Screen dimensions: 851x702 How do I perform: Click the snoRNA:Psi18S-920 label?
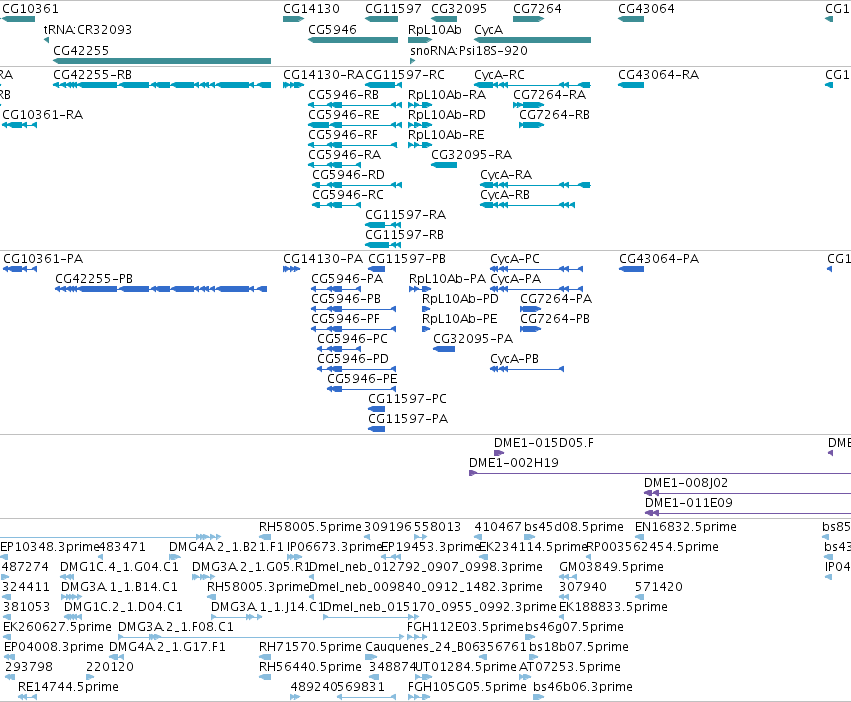469,50
